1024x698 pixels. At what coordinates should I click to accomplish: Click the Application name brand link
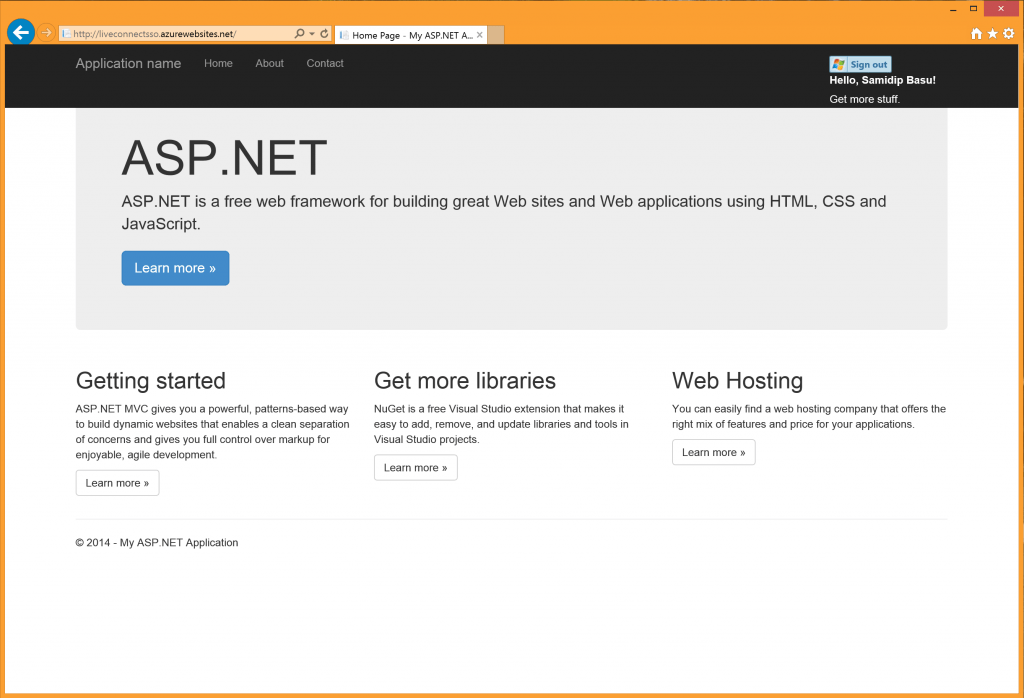click(128, 63)
